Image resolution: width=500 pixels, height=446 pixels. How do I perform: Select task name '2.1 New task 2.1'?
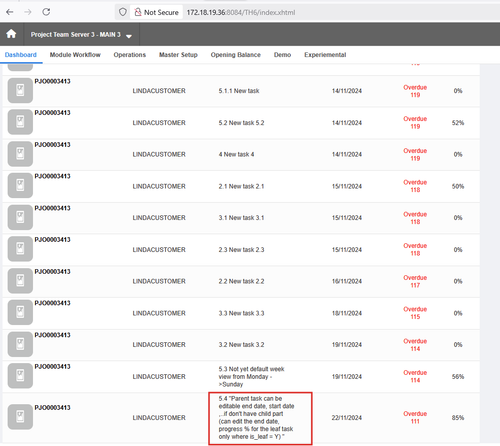tap(241, 186)
